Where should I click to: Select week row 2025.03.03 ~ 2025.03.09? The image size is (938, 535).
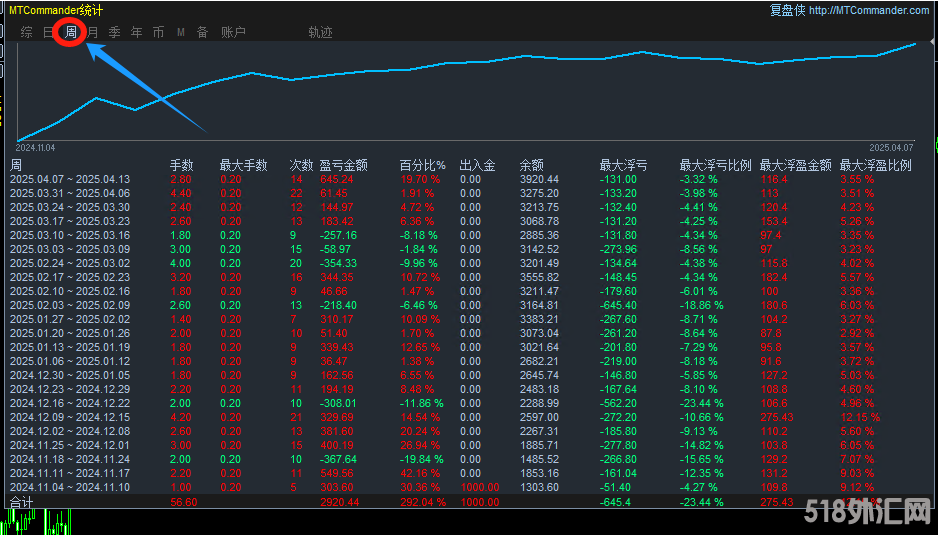point(469,250)
